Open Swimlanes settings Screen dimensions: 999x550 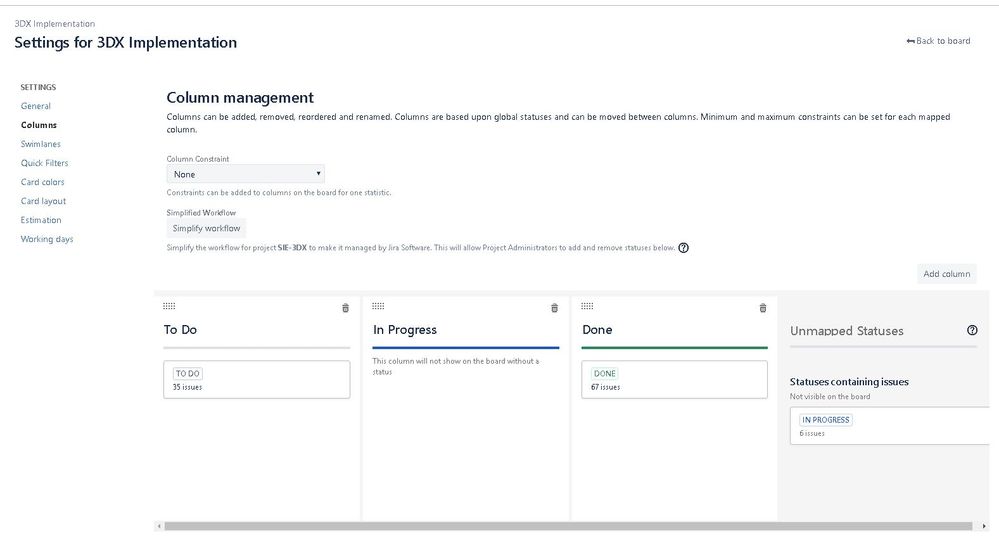click(41, 144)
